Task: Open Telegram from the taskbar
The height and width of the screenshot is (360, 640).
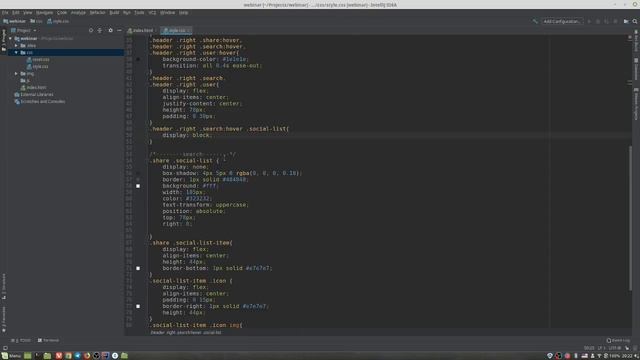Action: pos(78,356)
